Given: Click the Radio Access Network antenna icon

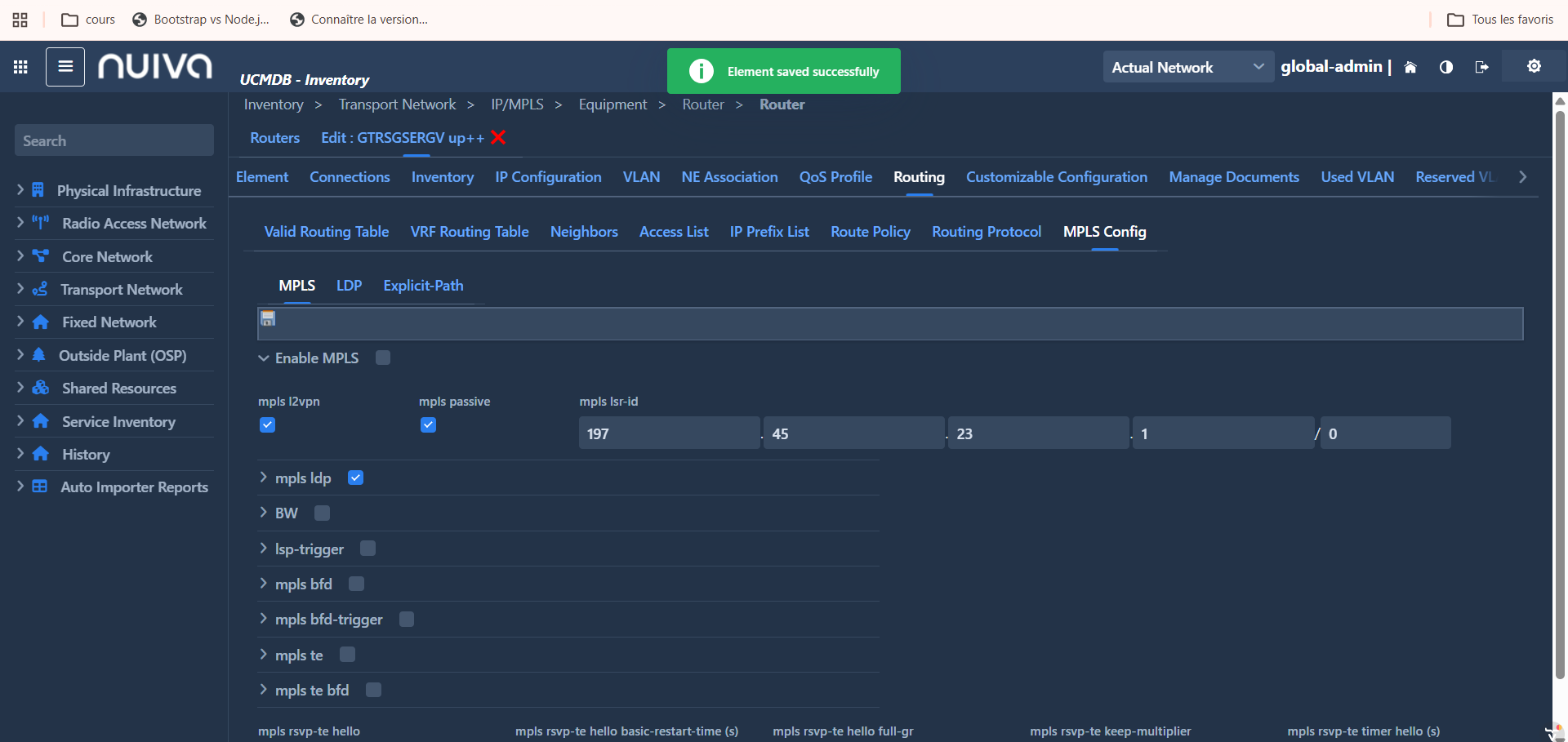Looking at the screenshot, I should tap(40, 223).
